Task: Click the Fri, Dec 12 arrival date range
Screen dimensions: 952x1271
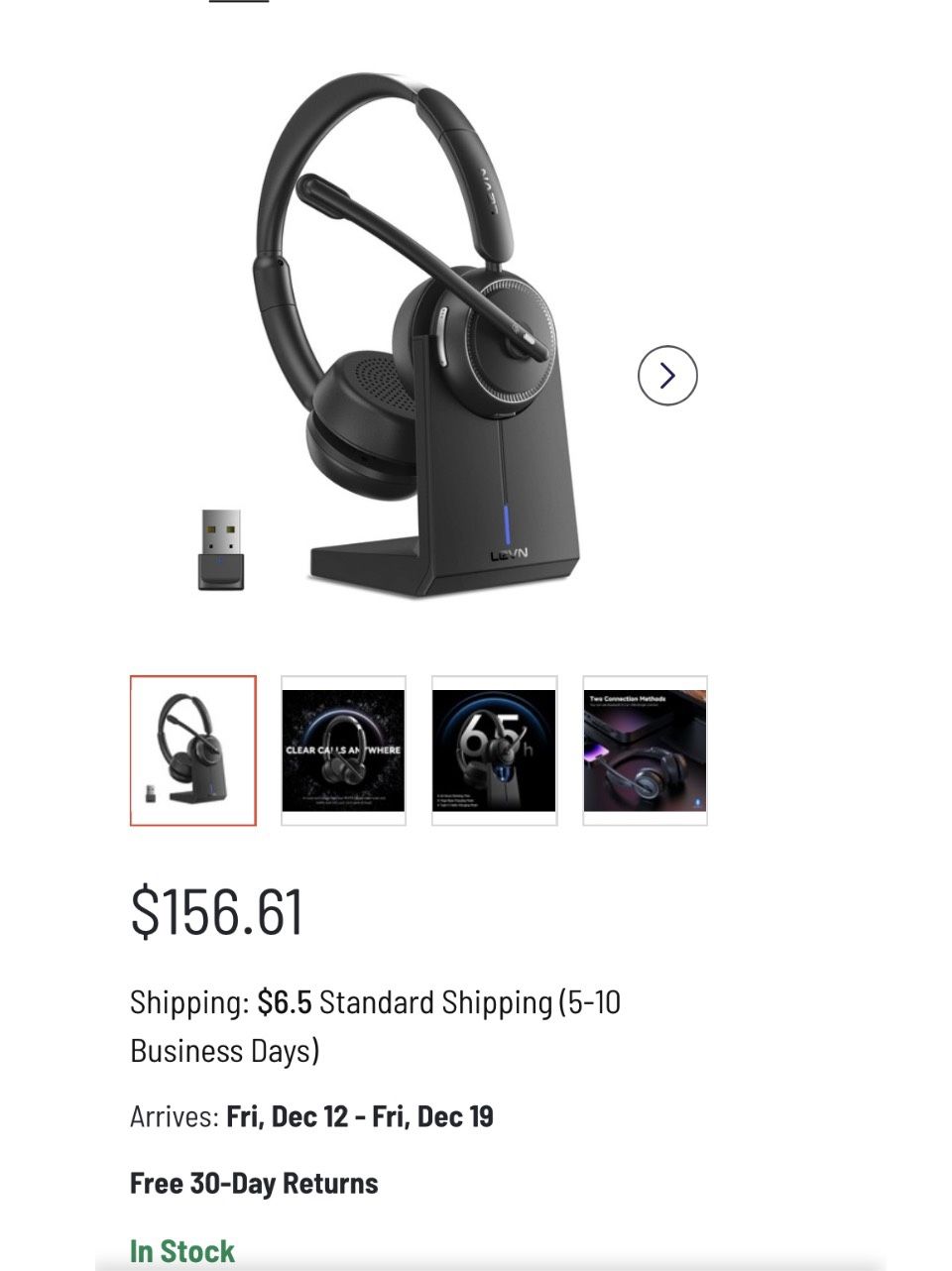Action: (360, 1117)
